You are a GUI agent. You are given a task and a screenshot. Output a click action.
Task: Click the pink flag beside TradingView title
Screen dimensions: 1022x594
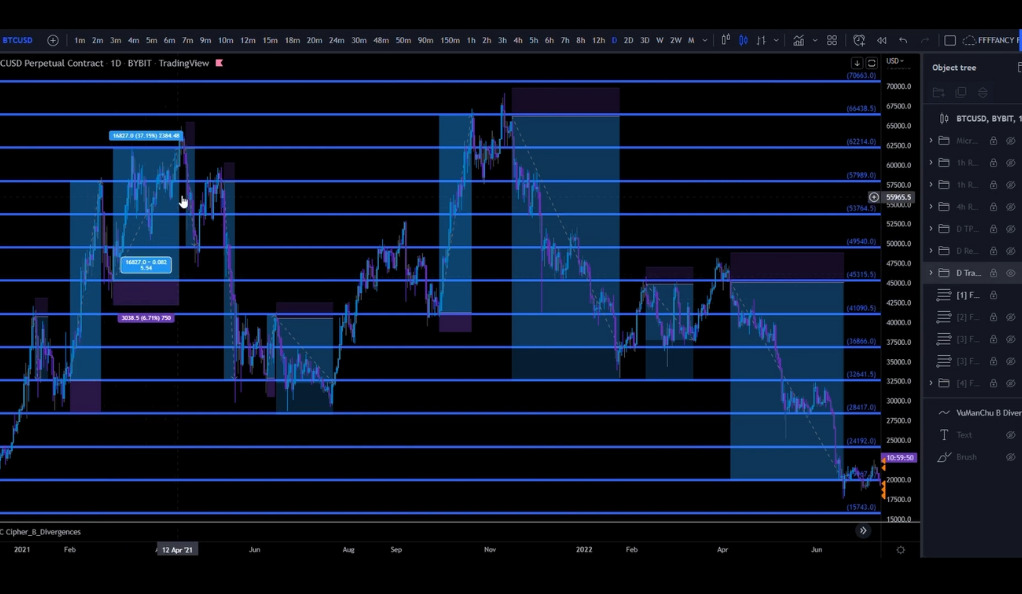point(219,63)
